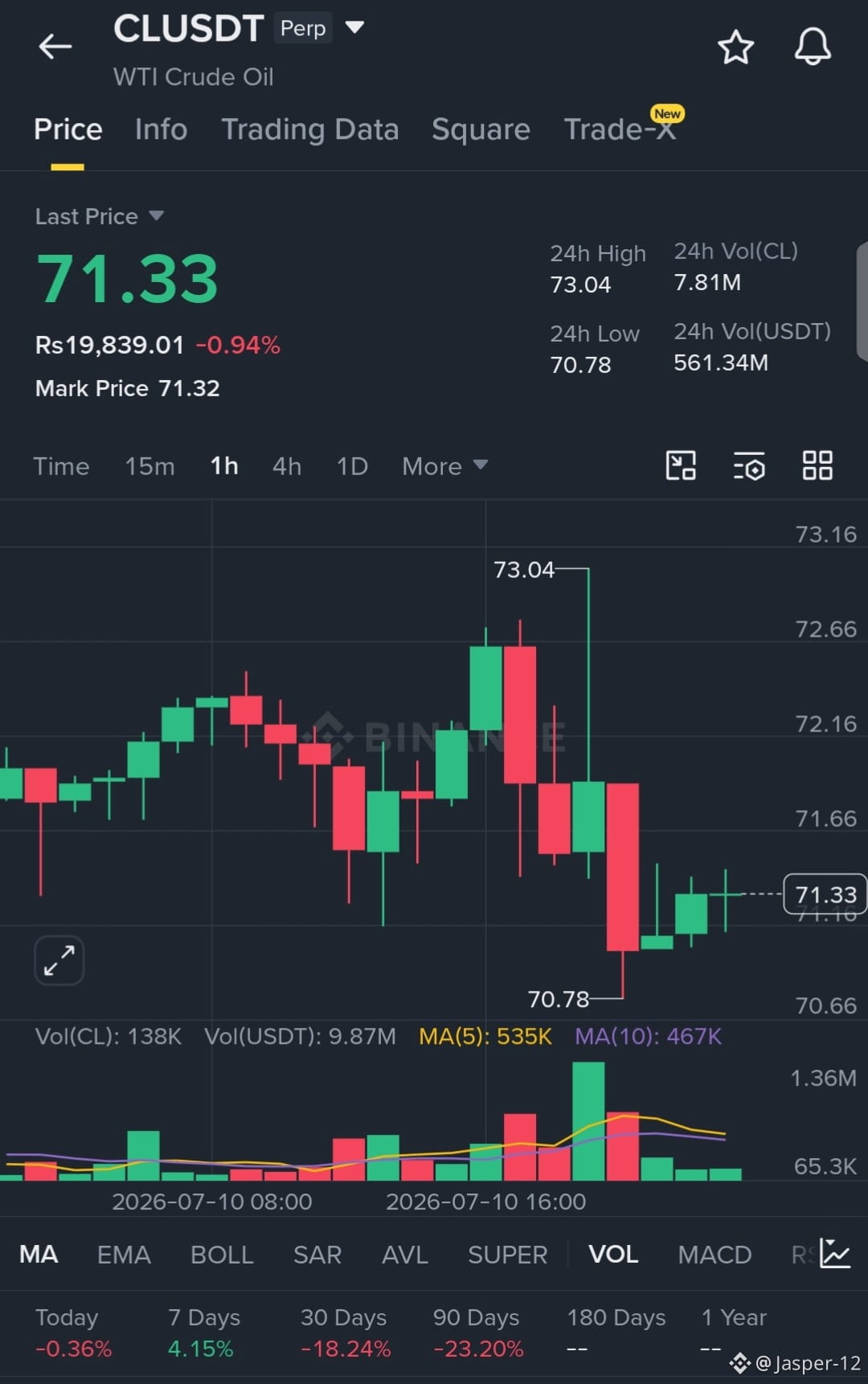Open the Square tab
The width and height of the screenshot is (868, 1384).
pyautogui.click(x=481, y=129)
